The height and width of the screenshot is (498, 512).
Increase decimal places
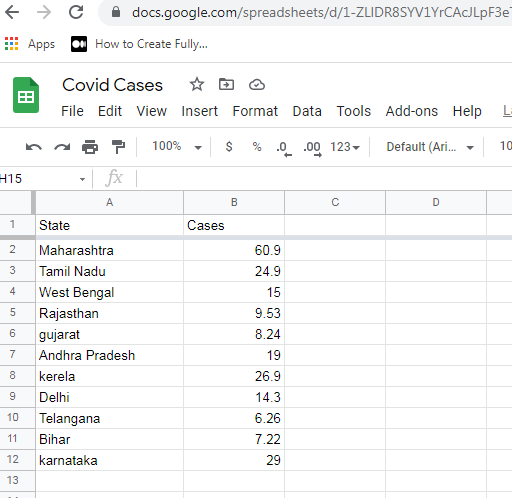click(312, 148)
